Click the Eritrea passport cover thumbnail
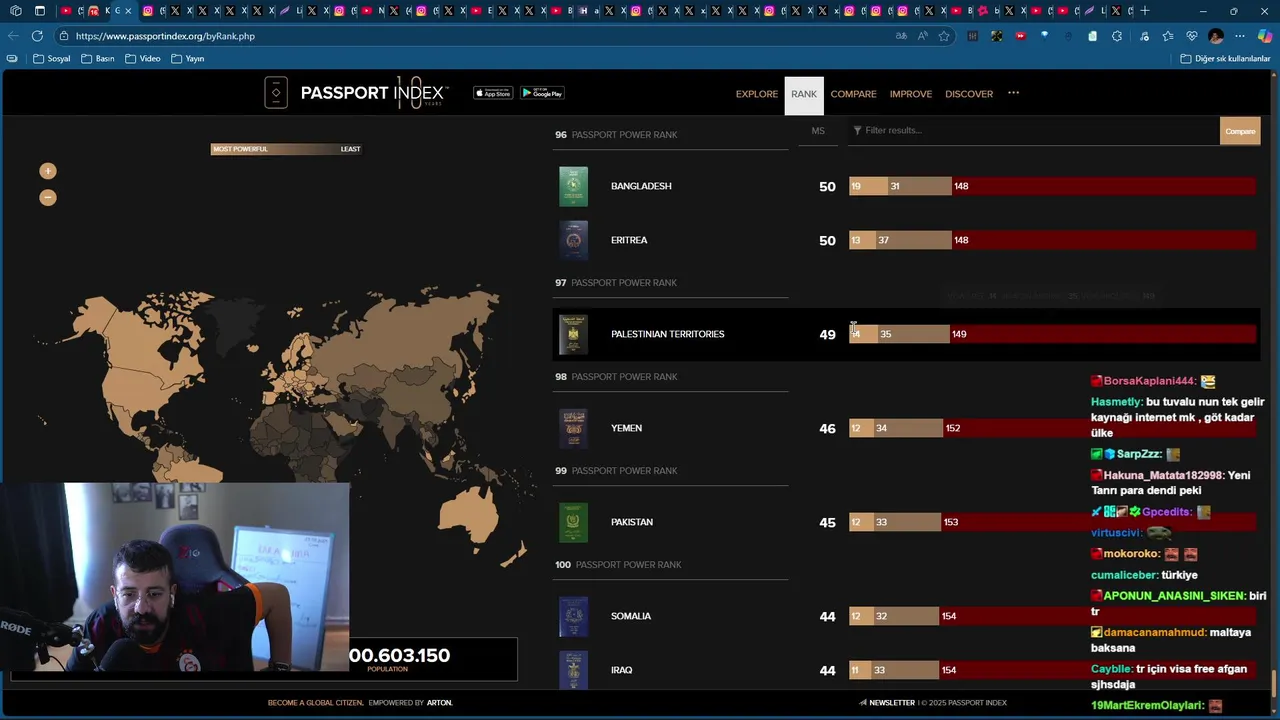The image size is (1280, 720). [x=573, y=240]
